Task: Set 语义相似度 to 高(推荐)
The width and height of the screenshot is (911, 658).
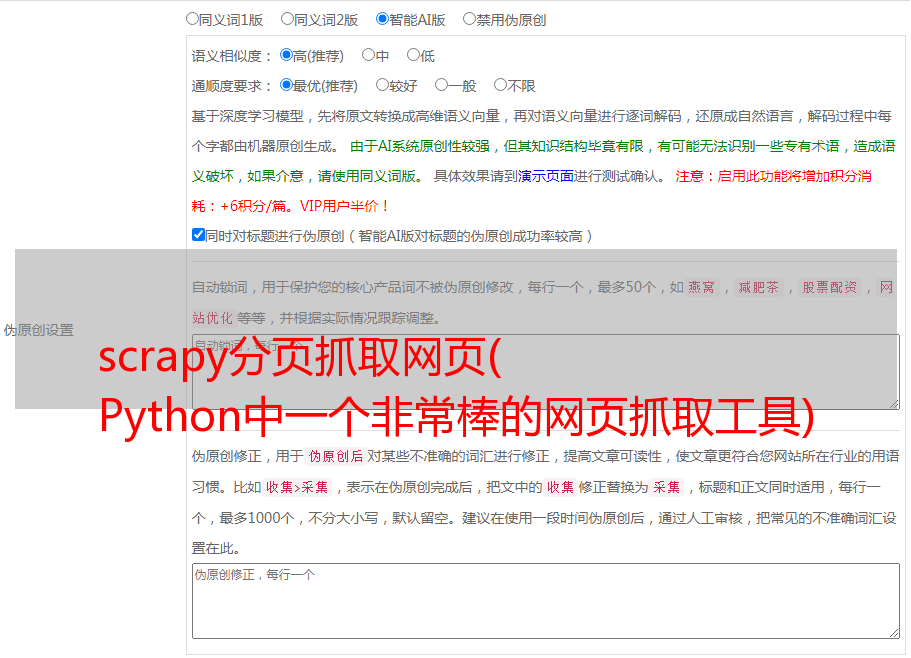Action: pos(286,55)
